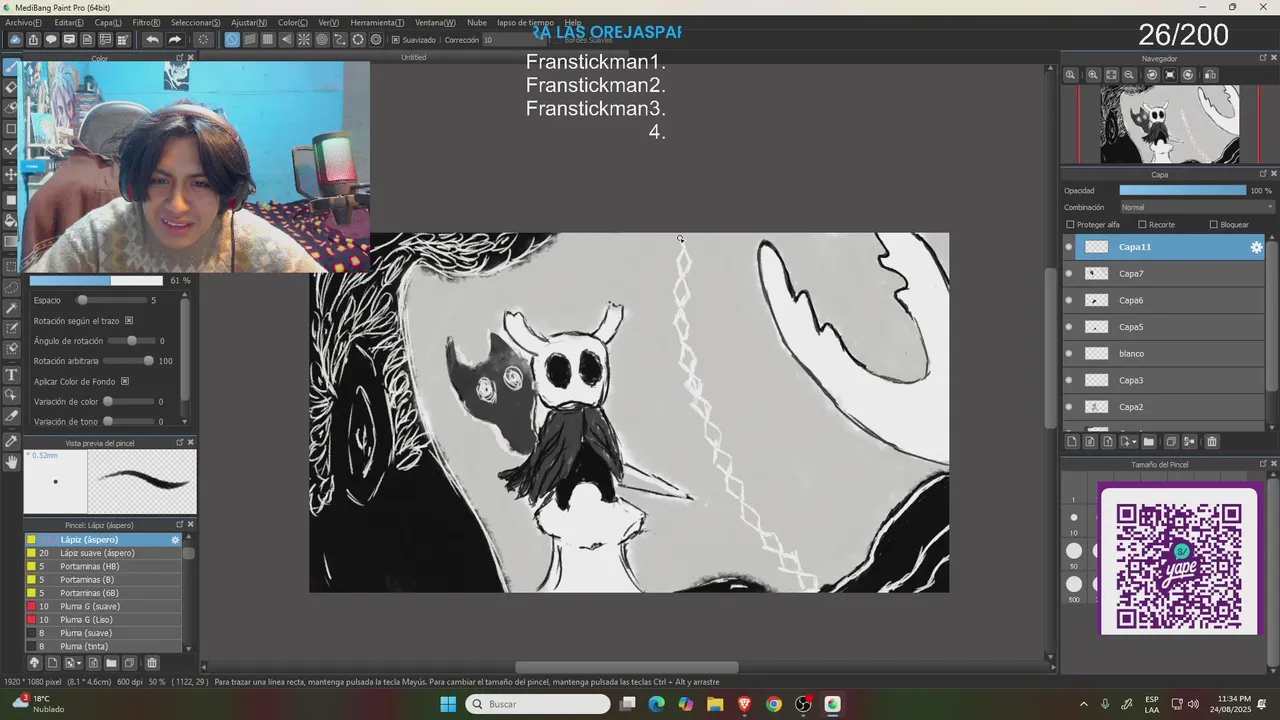The image size is (1280, 720).
Task: Enable concentric circle snap guide
Action: (322, 40)
